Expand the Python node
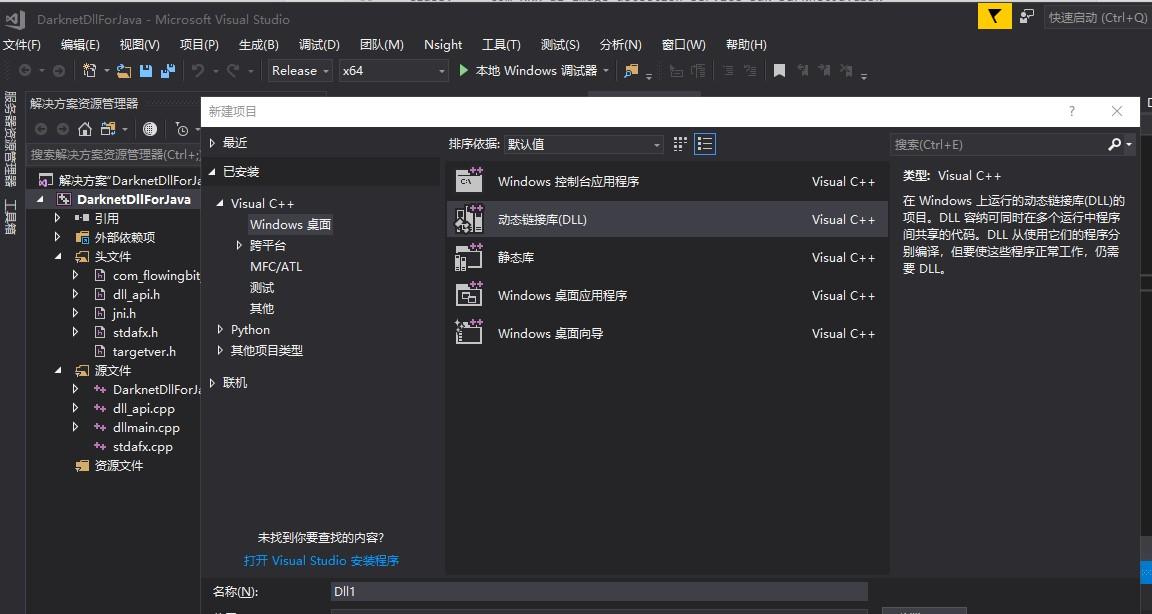 [x=220, y=330]
